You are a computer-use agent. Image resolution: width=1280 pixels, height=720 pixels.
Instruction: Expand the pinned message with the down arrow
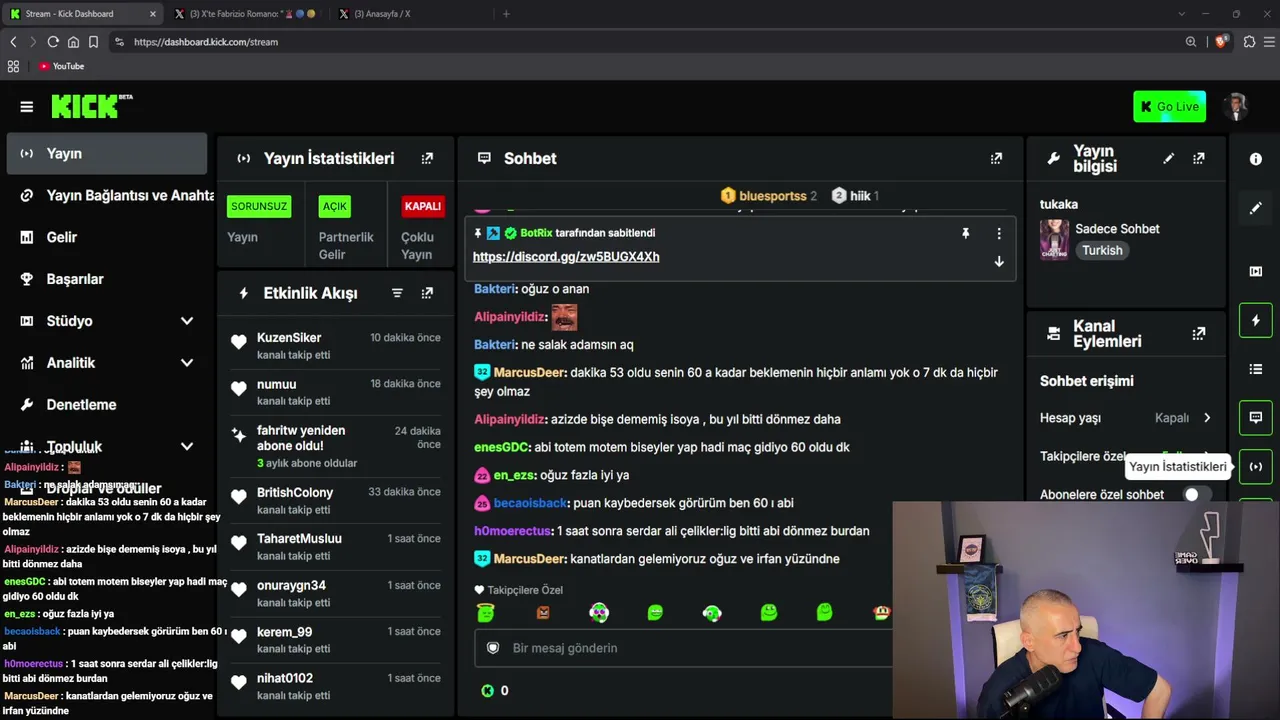(998, 261)
